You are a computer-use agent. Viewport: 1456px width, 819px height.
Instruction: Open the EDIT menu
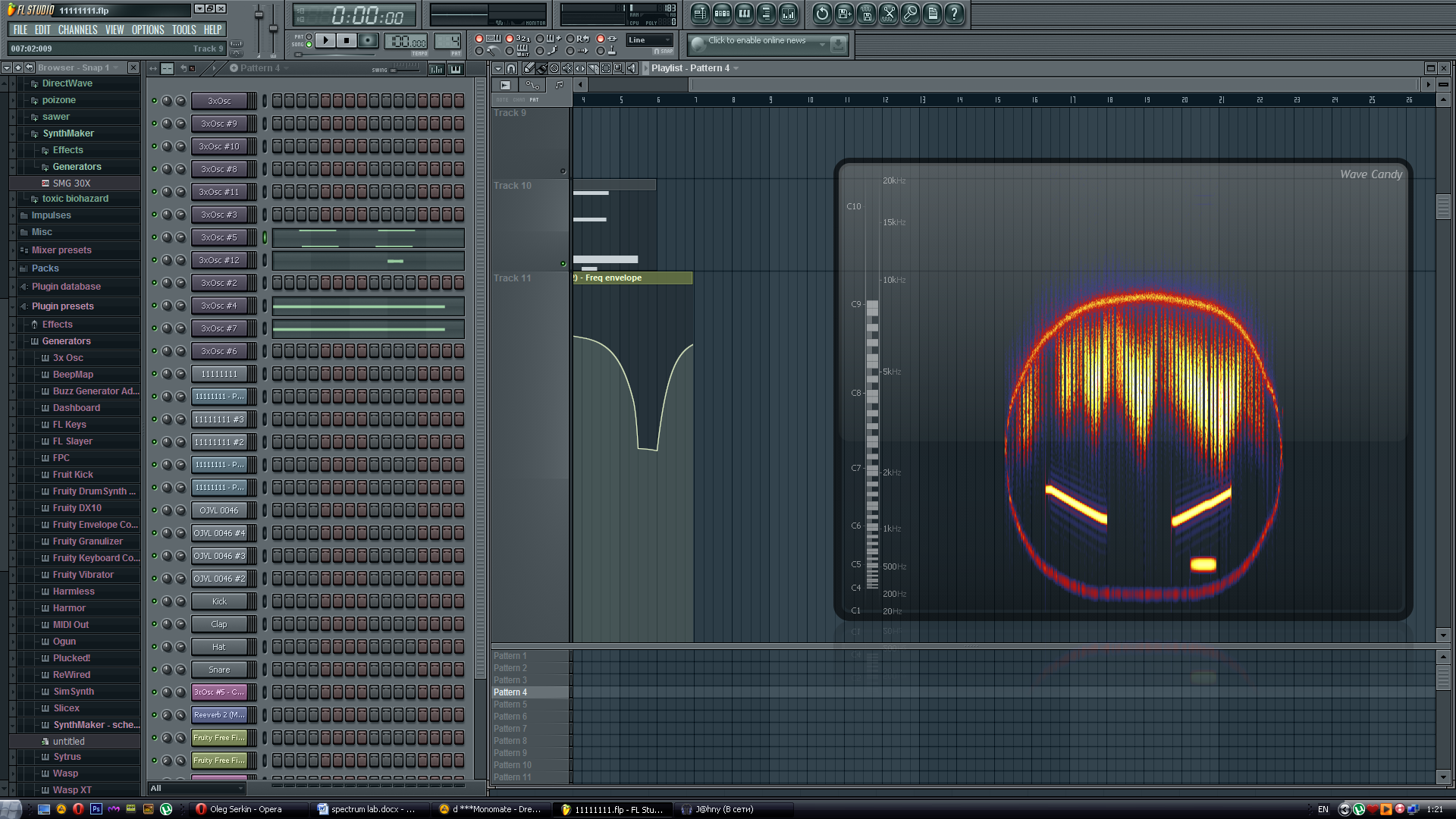pyautogui.click(x=42, y=30)
